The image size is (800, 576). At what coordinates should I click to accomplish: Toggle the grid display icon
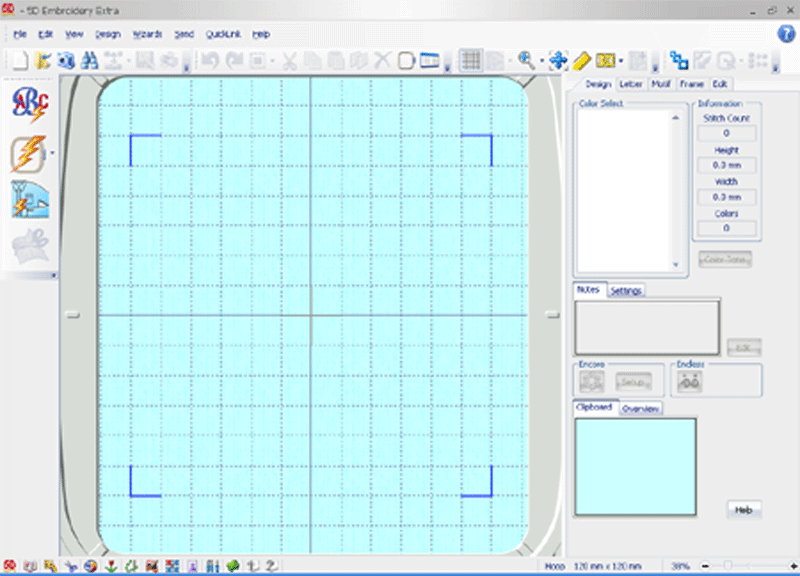(471, 61)
